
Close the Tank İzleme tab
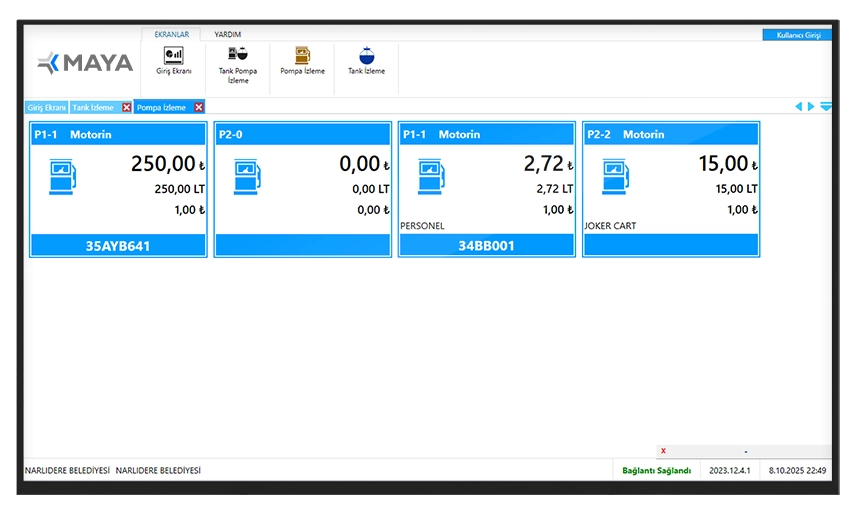[126, 107]
